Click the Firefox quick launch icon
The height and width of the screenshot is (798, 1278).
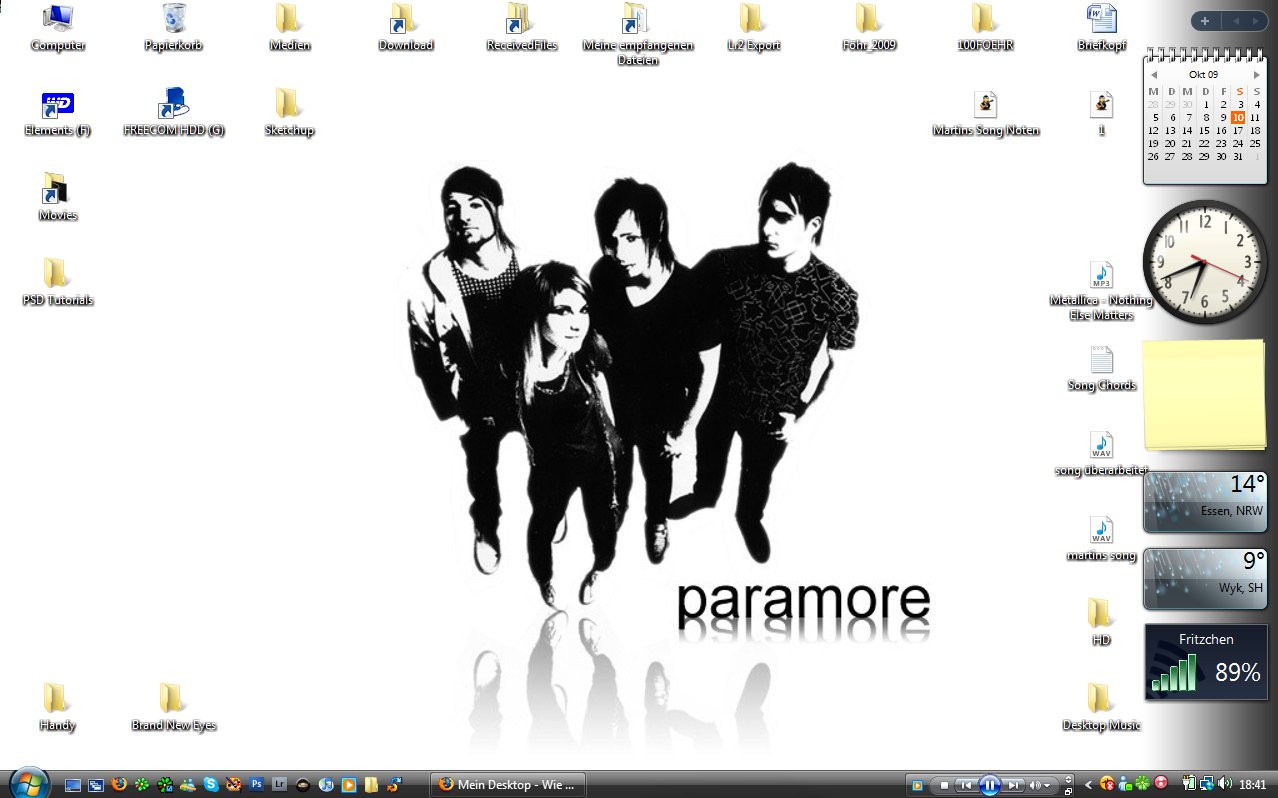[120, 785]
